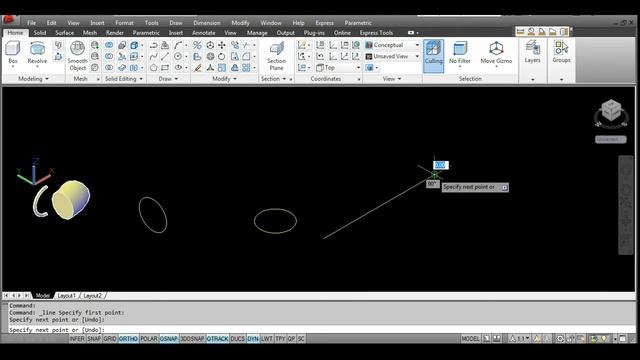The image size is (640, 360).
Task: Select the Rotate modify tool
Action: [x=222, y=56]
